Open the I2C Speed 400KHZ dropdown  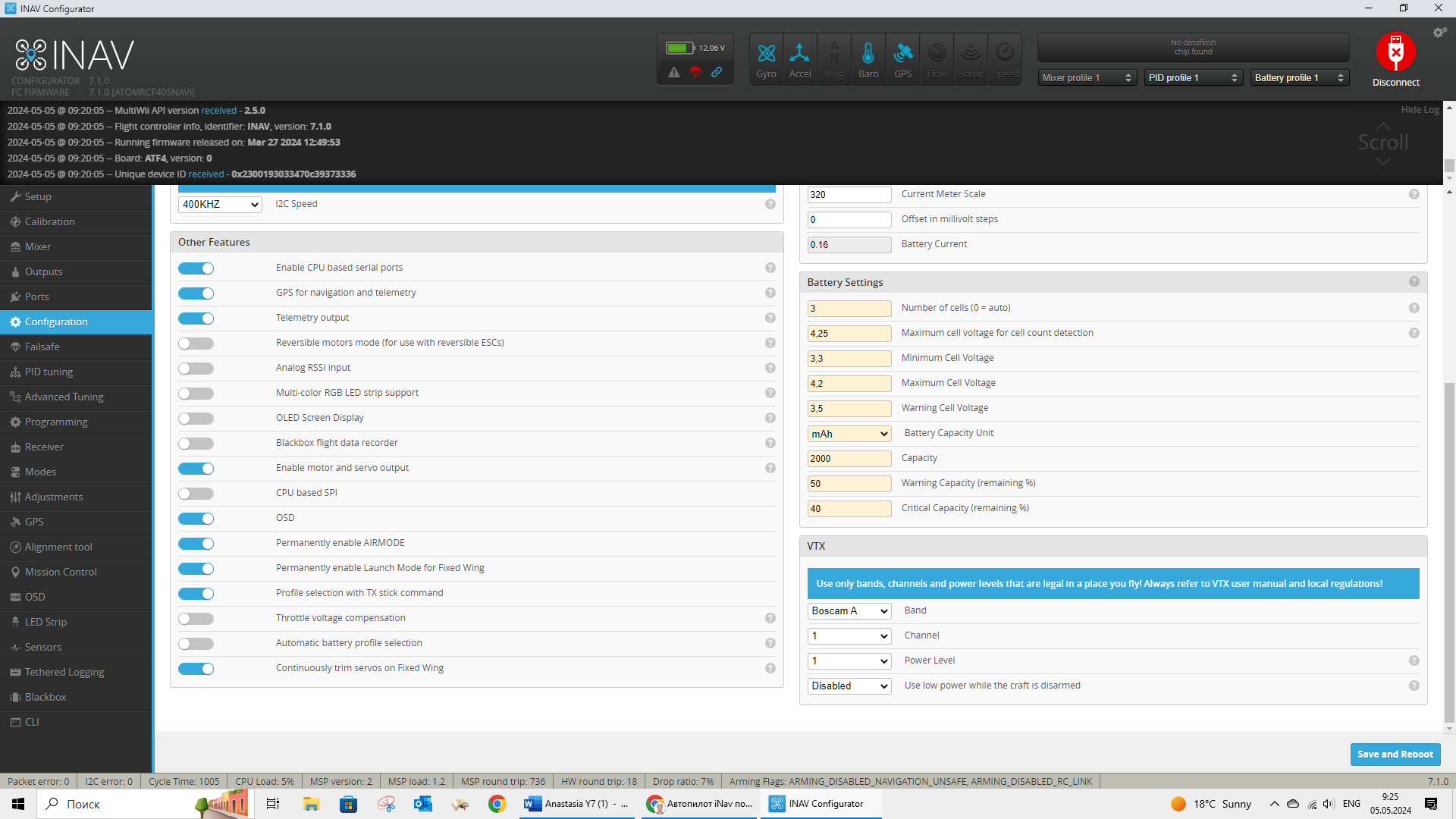tap(220, 205)
